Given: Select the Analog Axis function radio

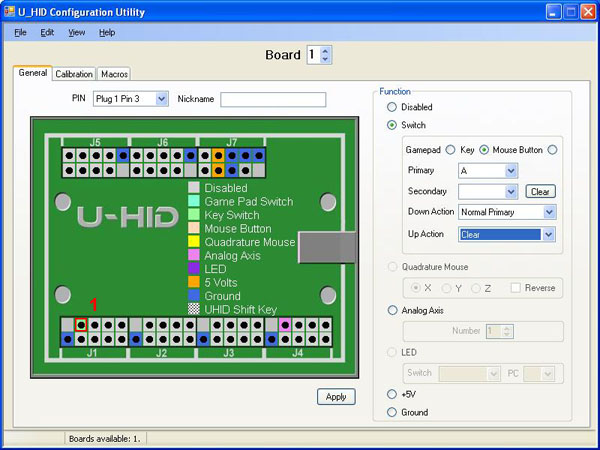Looking at the screenshot, I should 392,310.
